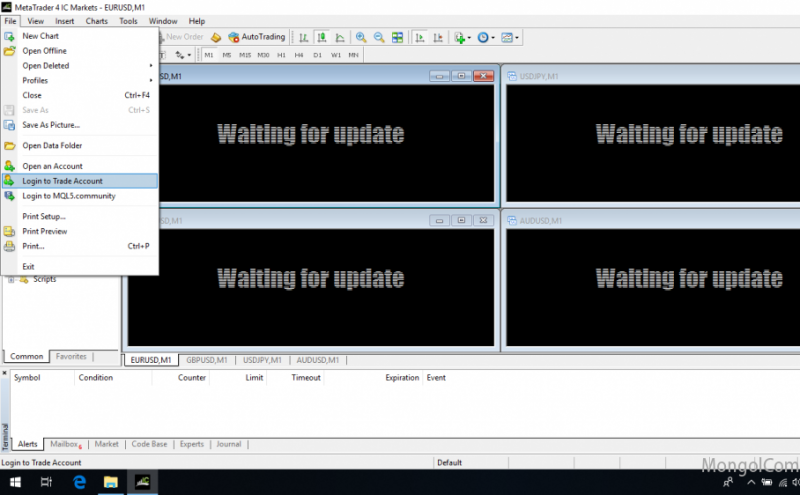
Task: Open the Experts terminal tab
Action: tap(191, 444)
